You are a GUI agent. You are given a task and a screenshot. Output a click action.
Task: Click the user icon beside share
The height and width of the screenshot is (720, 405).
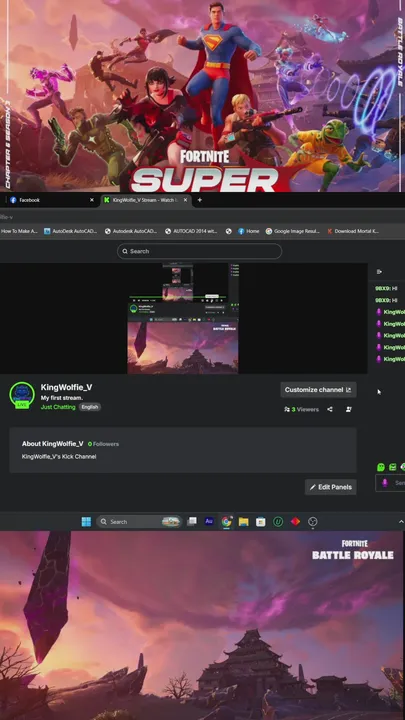pyautogui.click(x=349, y=409)
